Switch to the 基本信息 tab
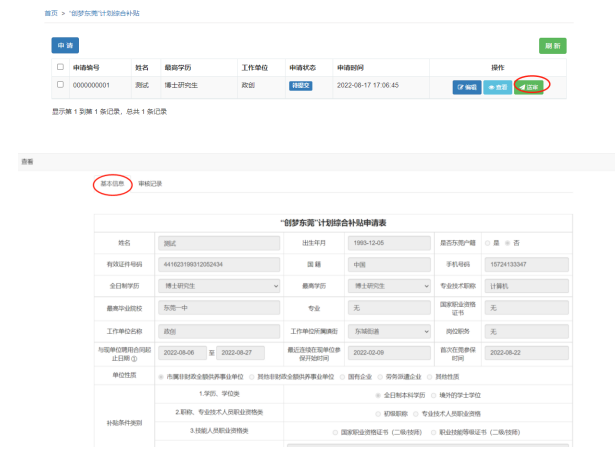Screen dimensions: 615x450 pos(111,184)
